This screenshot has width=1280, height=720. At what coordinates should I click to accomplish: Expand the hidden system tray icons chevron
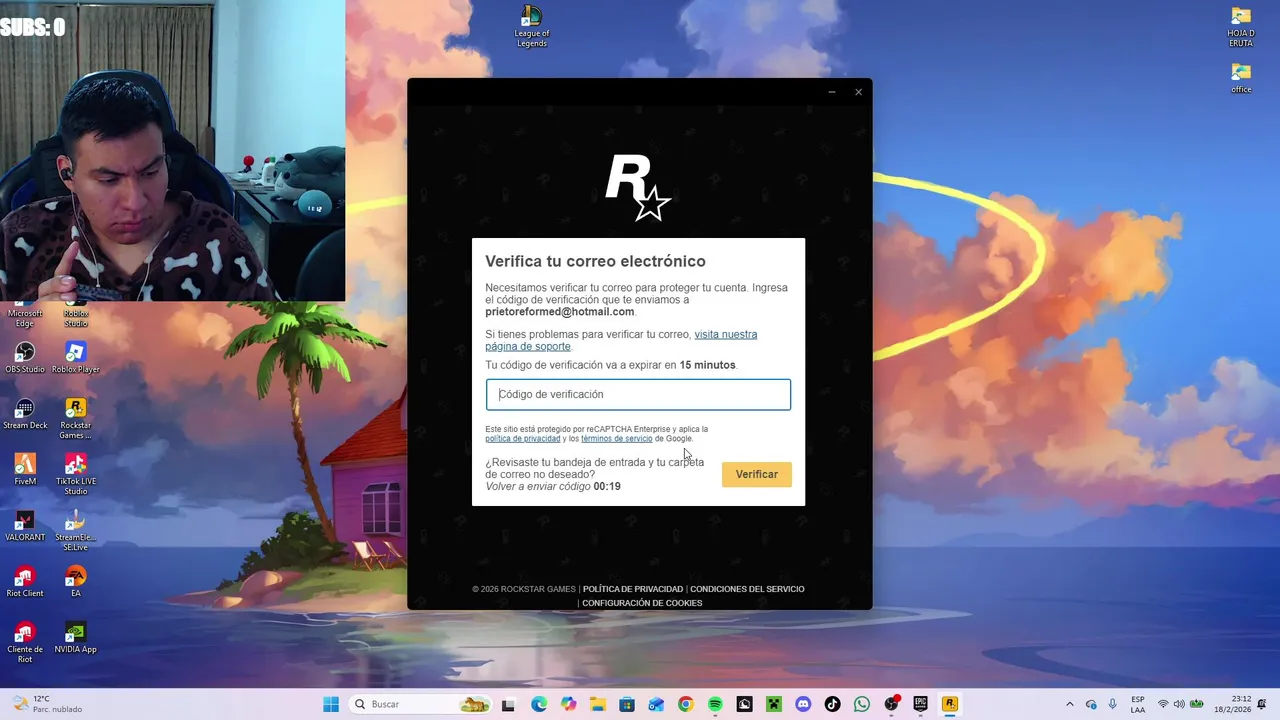(1070, 704)
